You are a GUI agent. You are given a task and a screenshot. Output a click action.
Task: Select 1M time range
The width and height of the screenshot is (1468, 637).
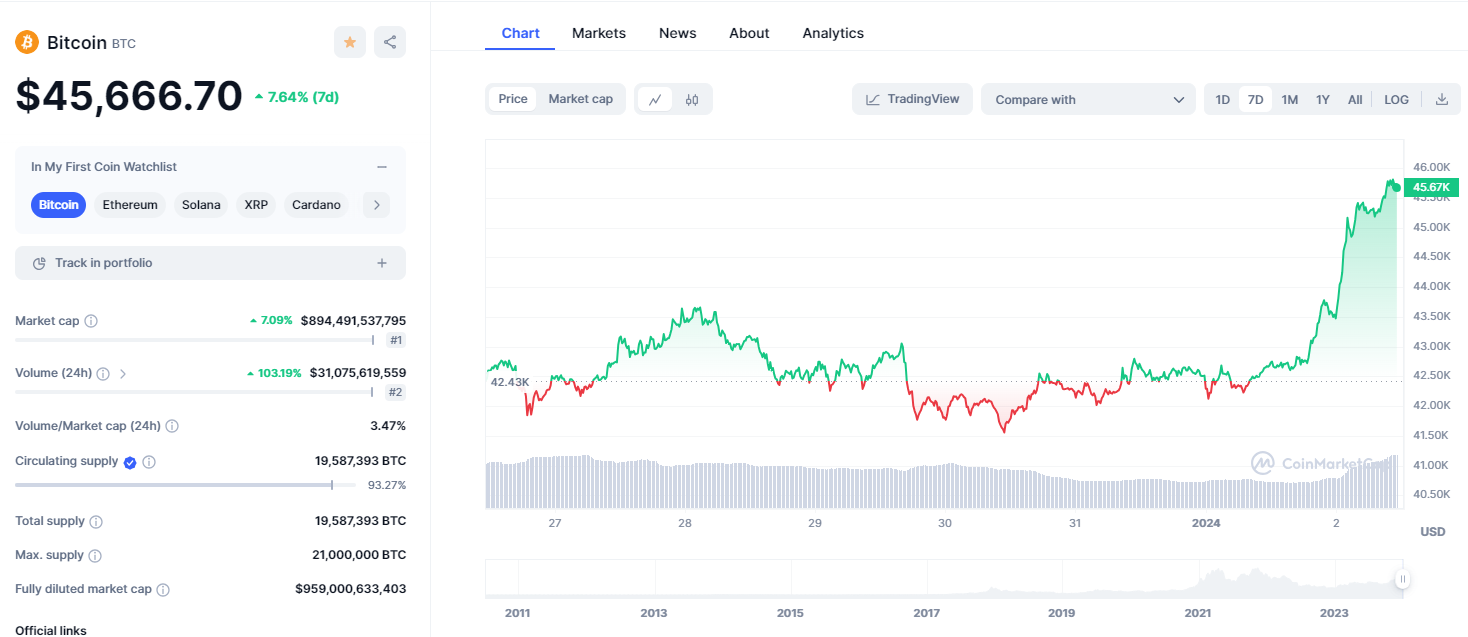[x=1290, y=99]
